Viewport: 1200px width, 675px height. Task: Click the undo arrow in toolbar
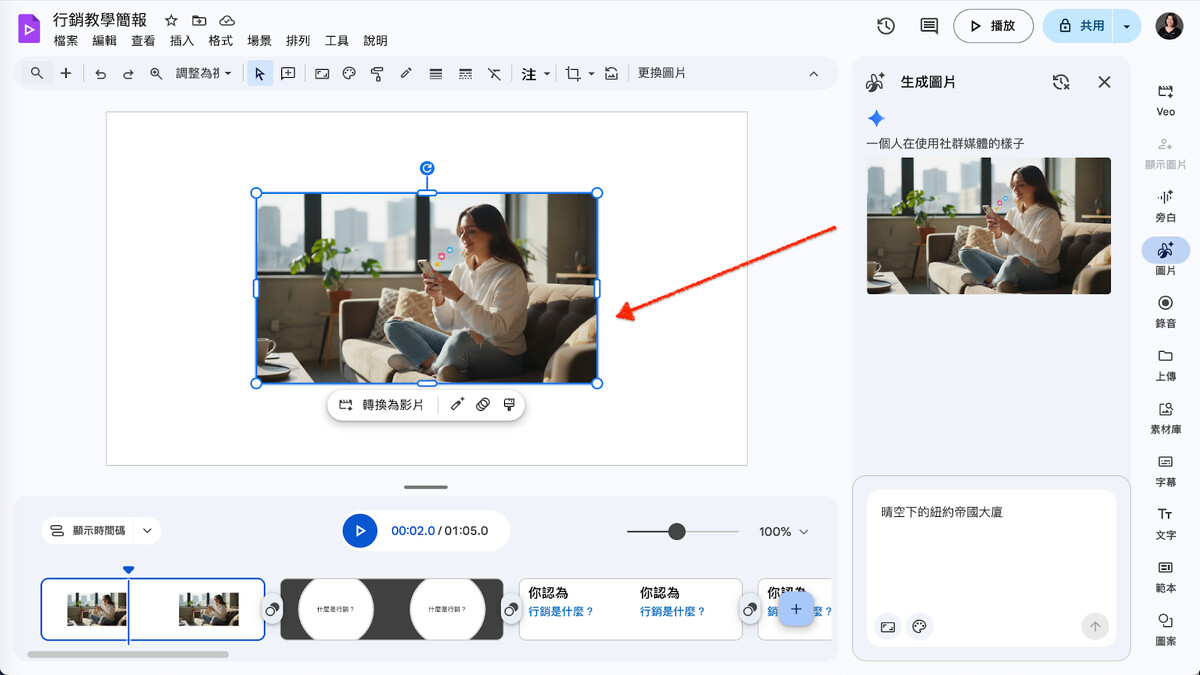[100, 74]
